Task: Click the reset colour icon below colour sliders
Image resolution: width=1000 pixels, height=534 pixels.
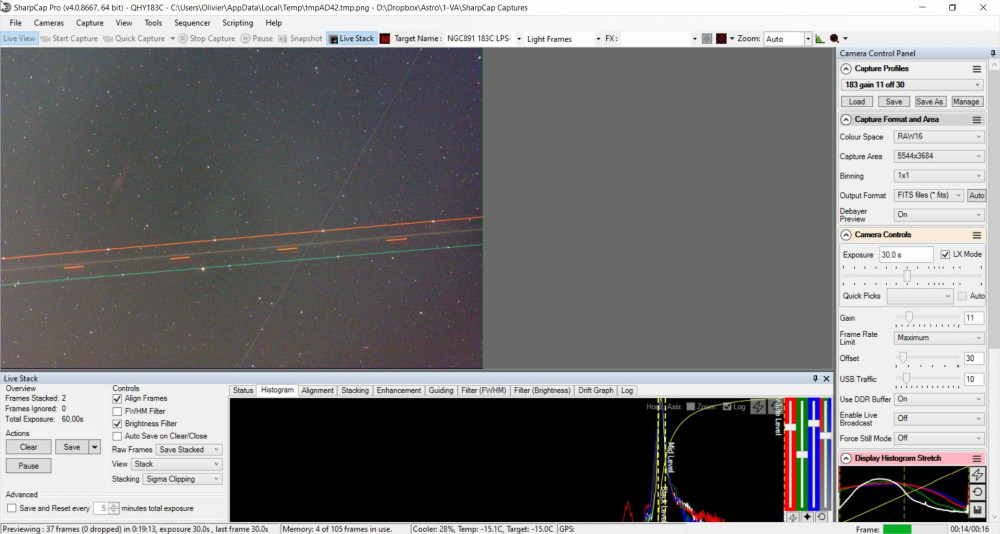Action: pyautogui.click(x=822, y=517)
